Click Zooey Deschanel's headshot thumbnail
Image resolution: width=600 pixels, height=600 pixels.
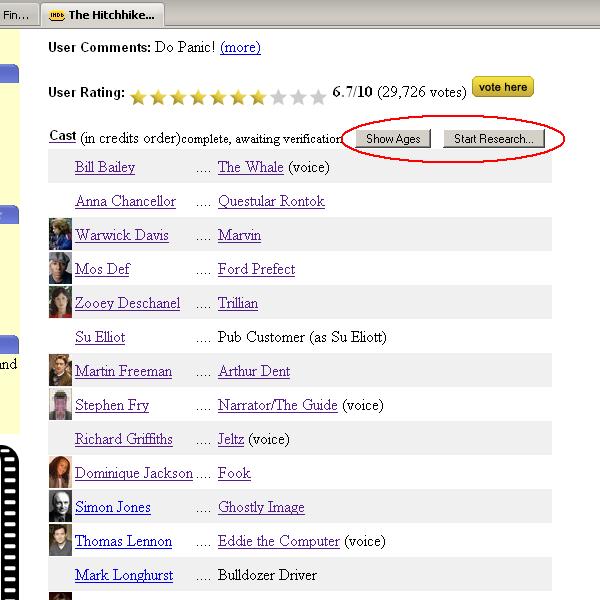tap(60, 302)
